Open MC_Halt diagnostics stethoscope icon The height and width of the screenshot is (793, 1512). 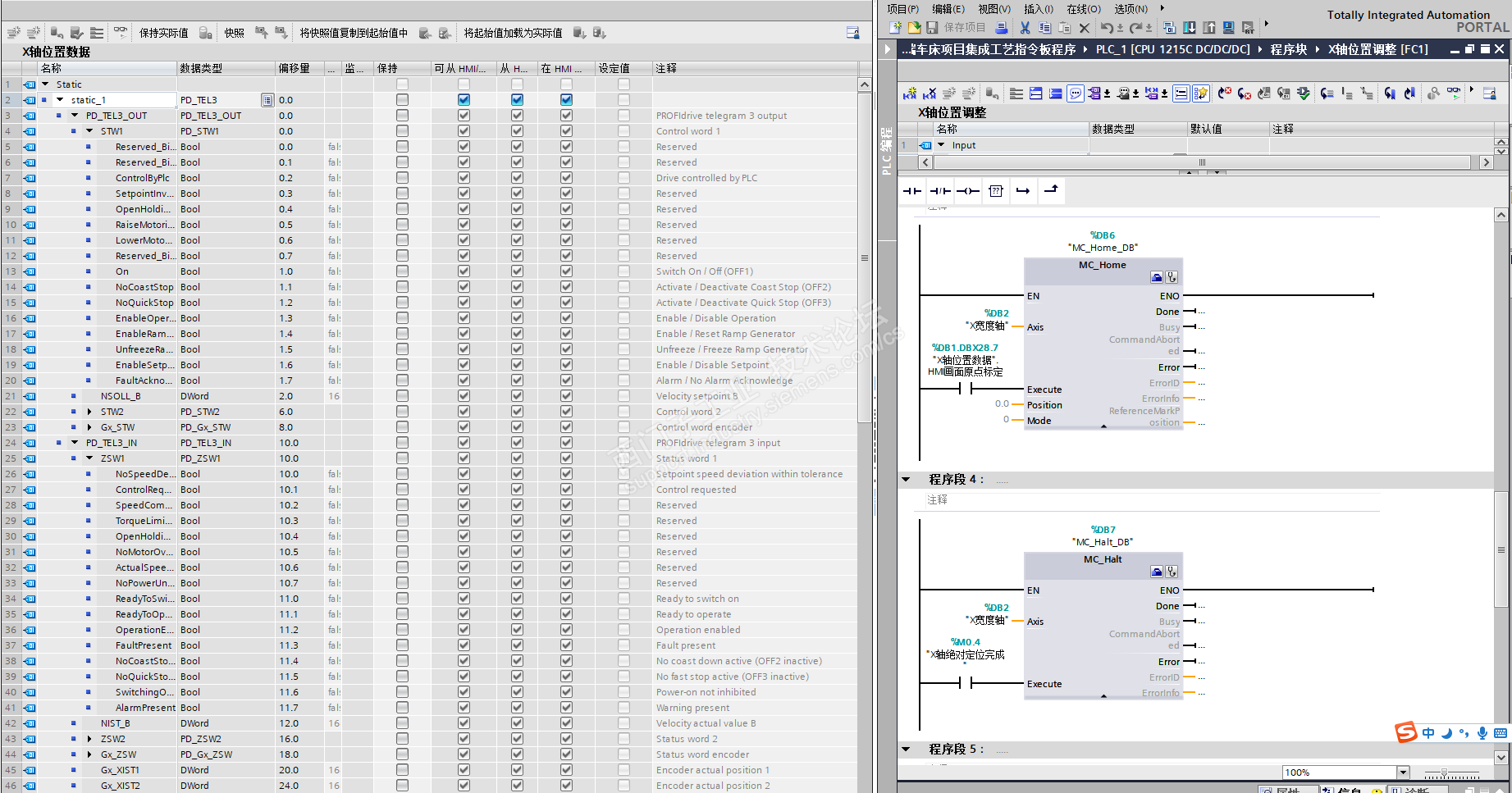click(x=1172, y=572)
